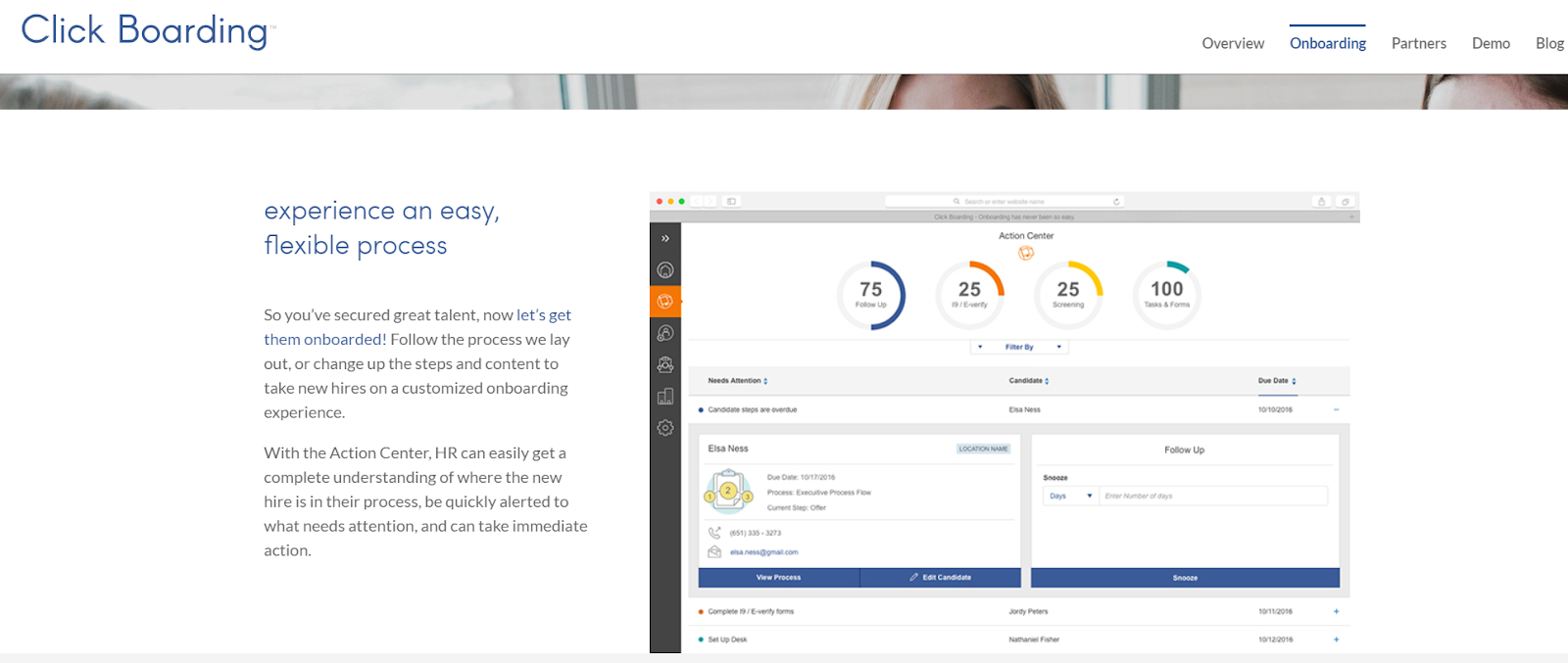Image resolution: width=1568 pixels, height=663 pixels.
Task: Open the people group icon in sidebar
Action: tap(665, 364)
